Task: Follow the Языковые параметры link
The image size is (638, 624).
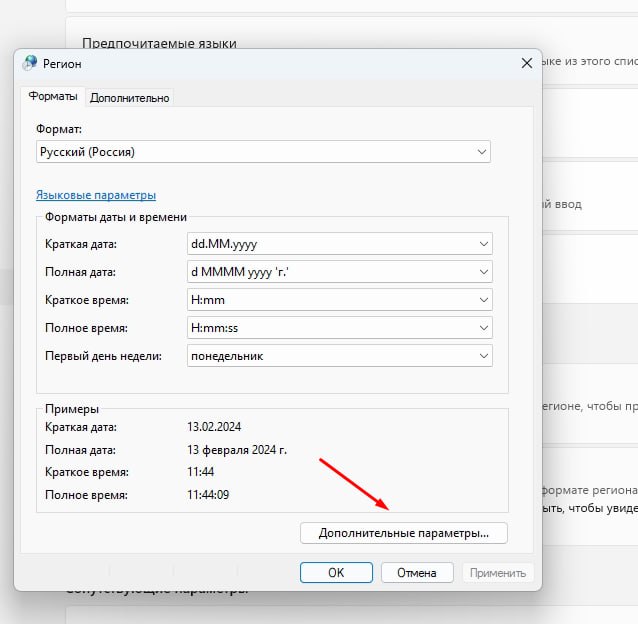Action: click(96, 195)
